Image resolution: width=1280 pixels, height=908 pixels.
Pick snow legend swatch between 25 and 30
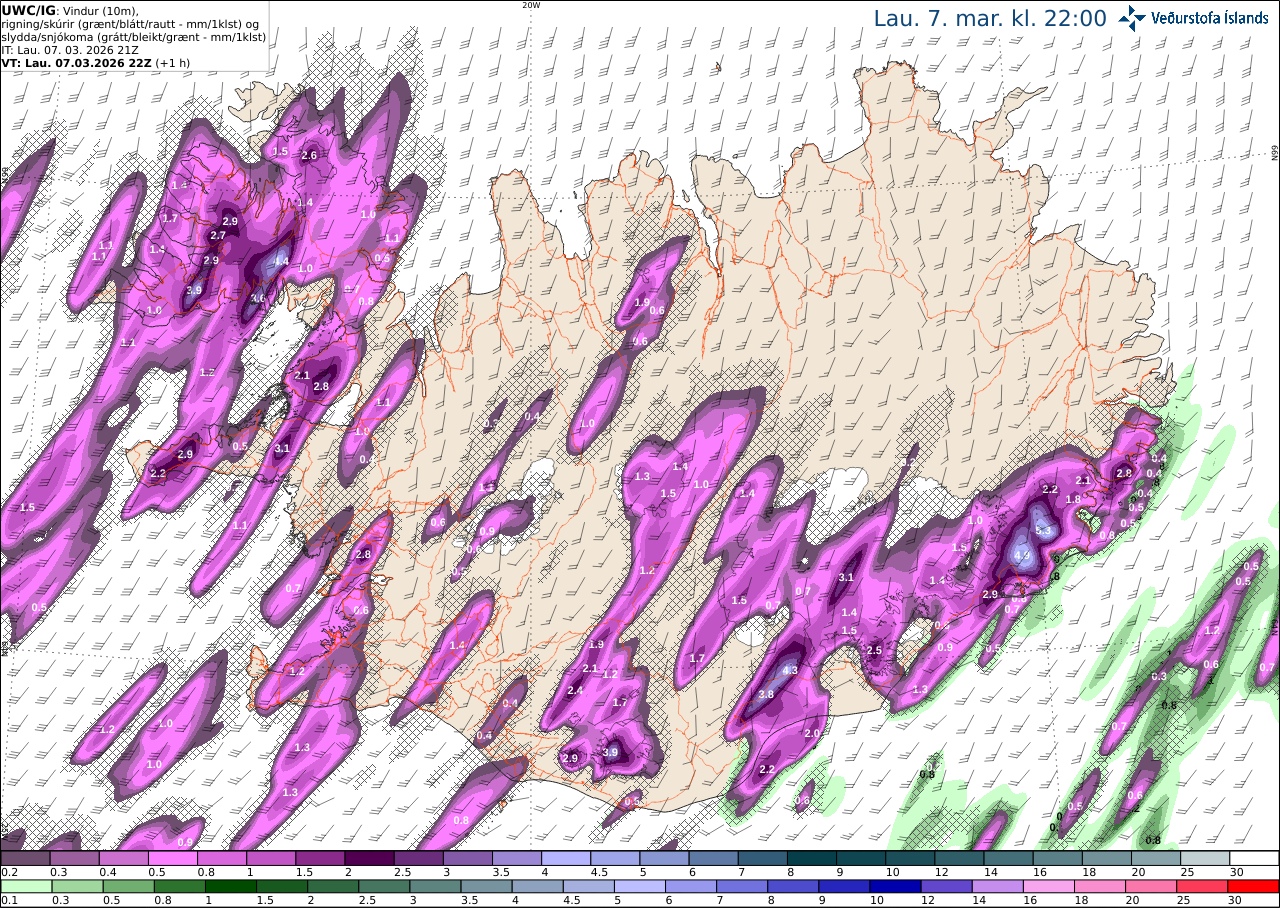[1205, 857]
